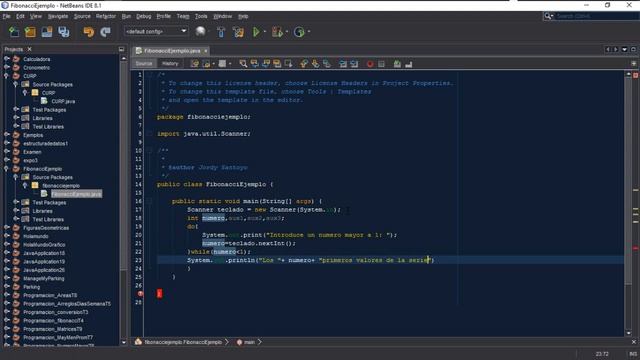The width and height of the screenshot is (640, 360).
Task: Click the New Project toolbar icon
Action: click(30, 32)
